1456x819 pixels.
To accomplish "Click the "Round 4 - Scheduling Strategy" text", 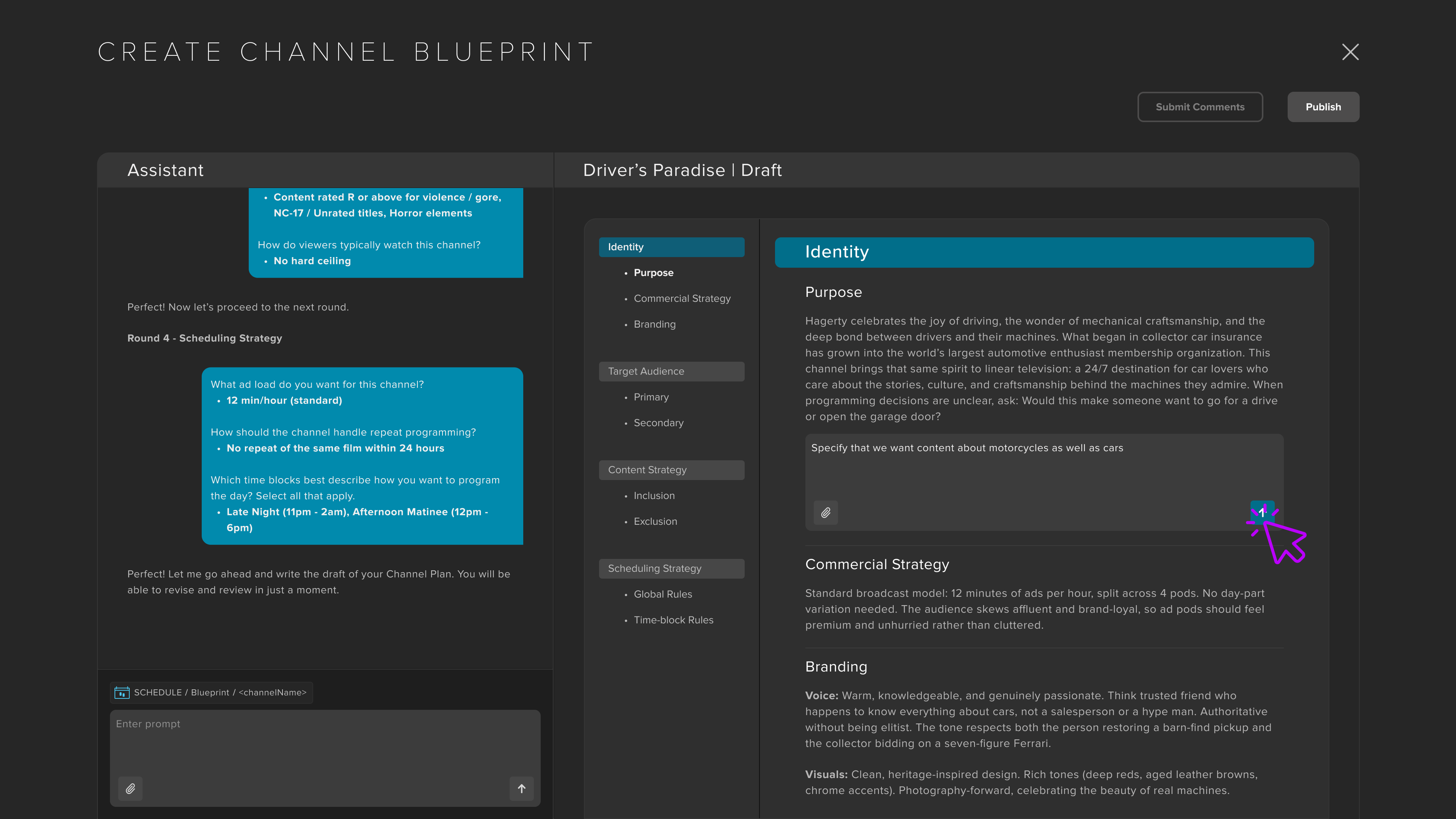I will click(205, 338).
